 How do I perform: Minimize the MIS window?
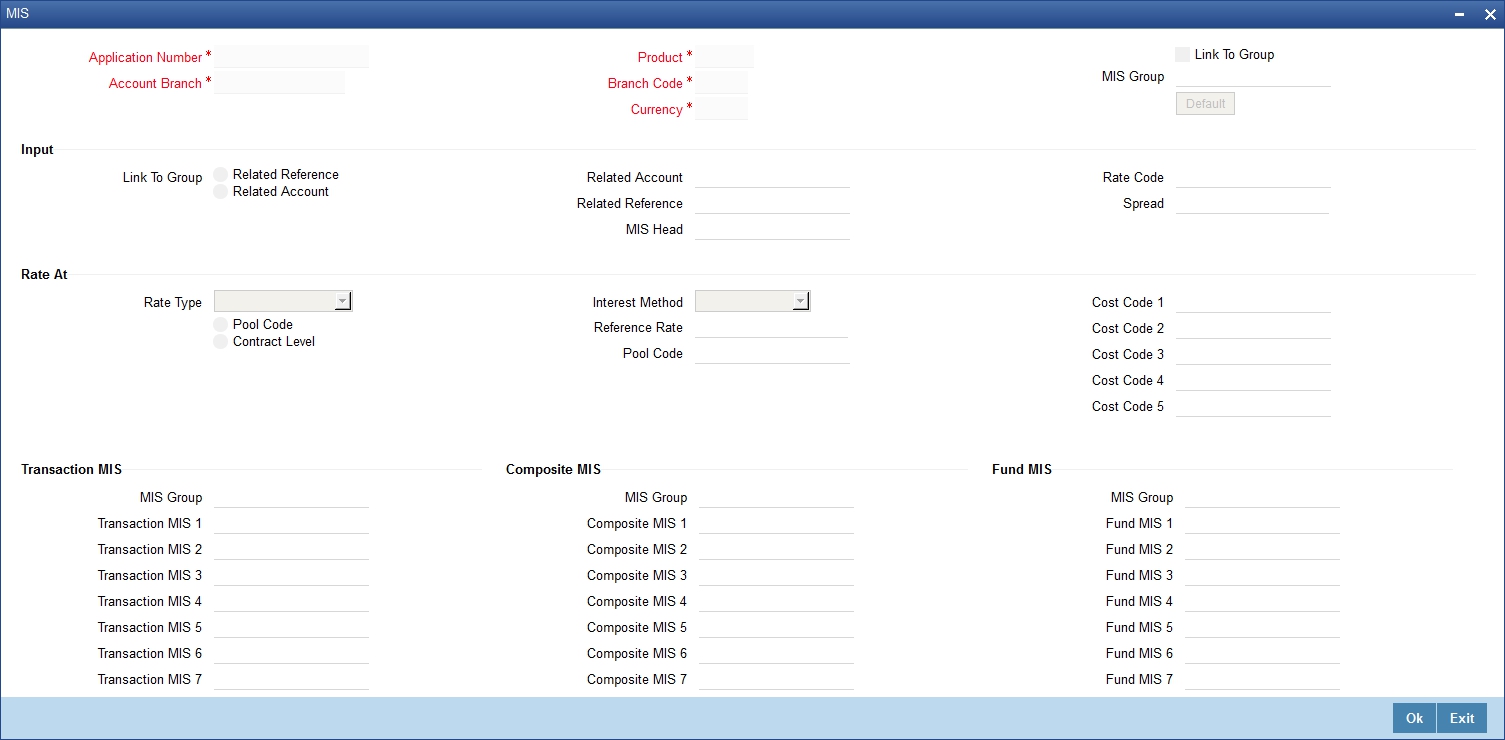[x=1461, y=14]
